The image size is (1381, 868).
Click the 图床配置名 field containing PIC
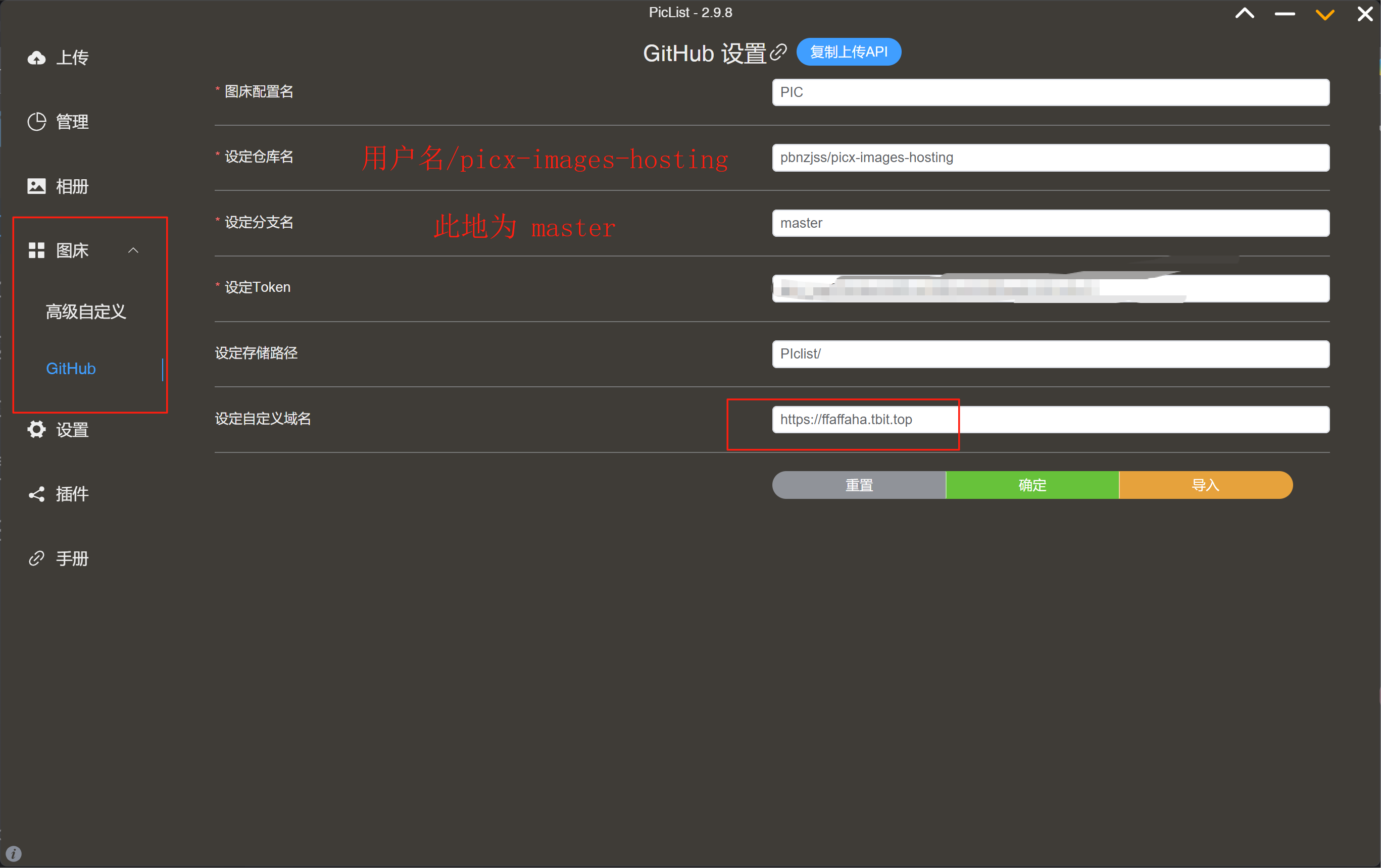click(x=1050, y=92)
